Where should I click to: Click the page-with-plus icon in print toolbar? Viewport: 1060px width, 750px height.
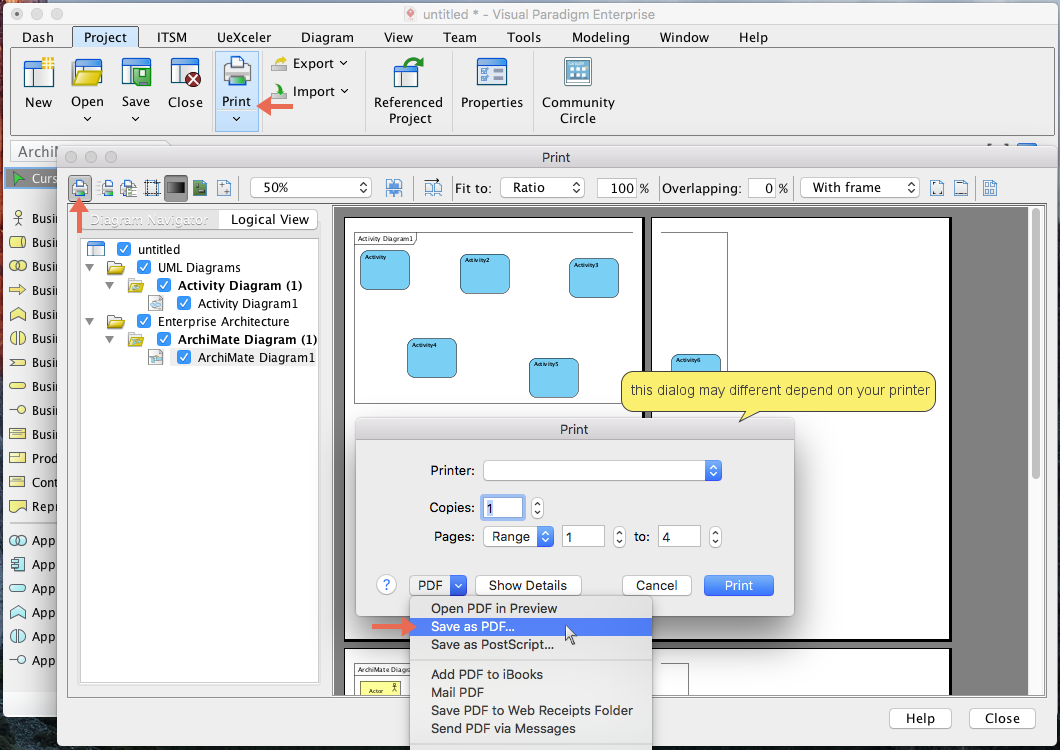tap(224, 188)
